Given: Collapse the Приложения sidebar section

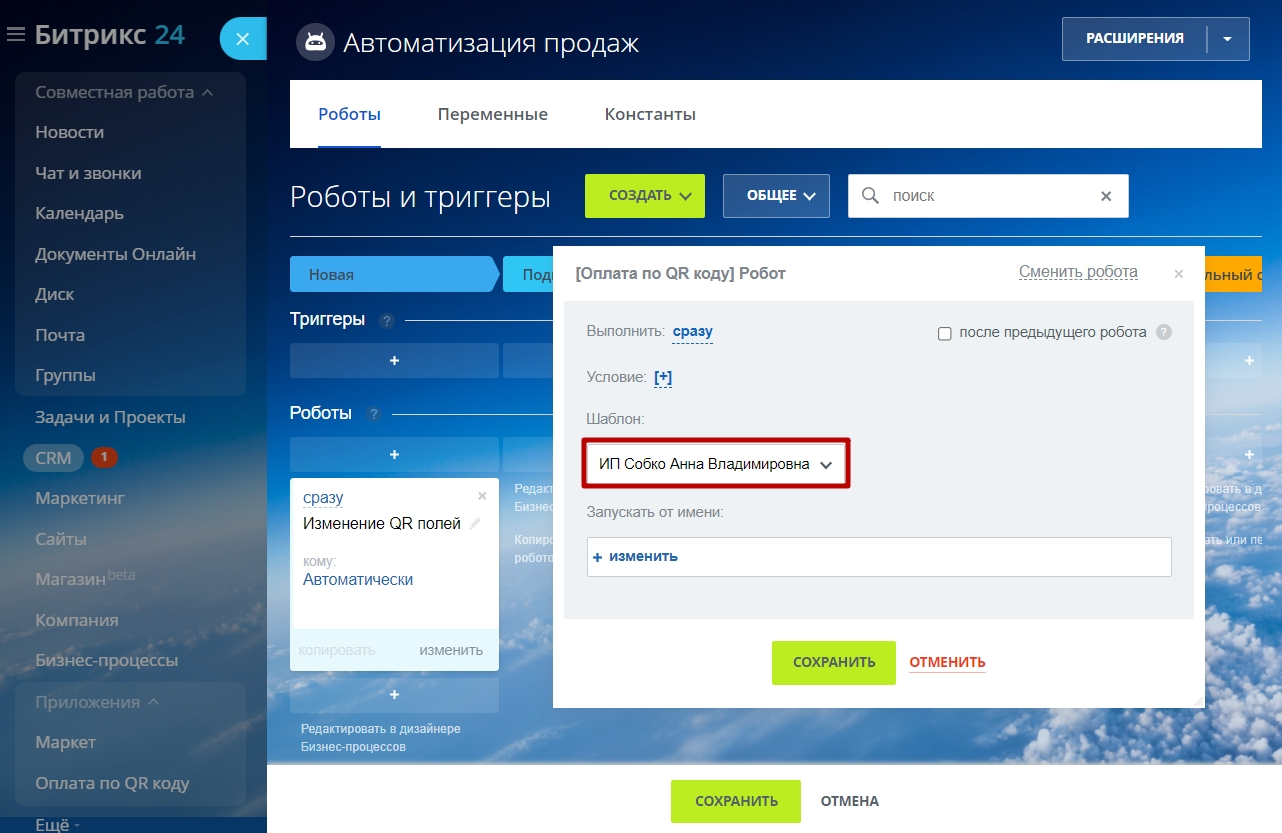Looking at the screenshot, I should coord(98,702).
